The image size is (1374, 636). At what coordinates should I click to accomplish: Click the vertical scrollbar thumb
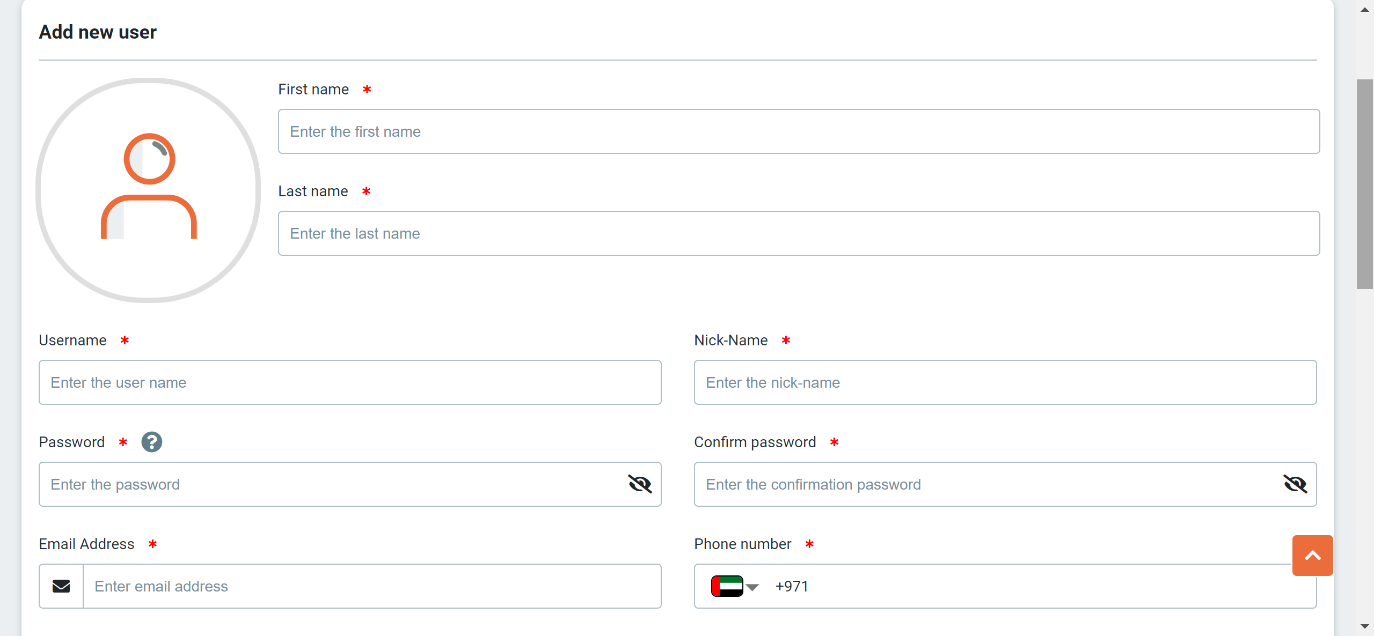pos(1365,184)
